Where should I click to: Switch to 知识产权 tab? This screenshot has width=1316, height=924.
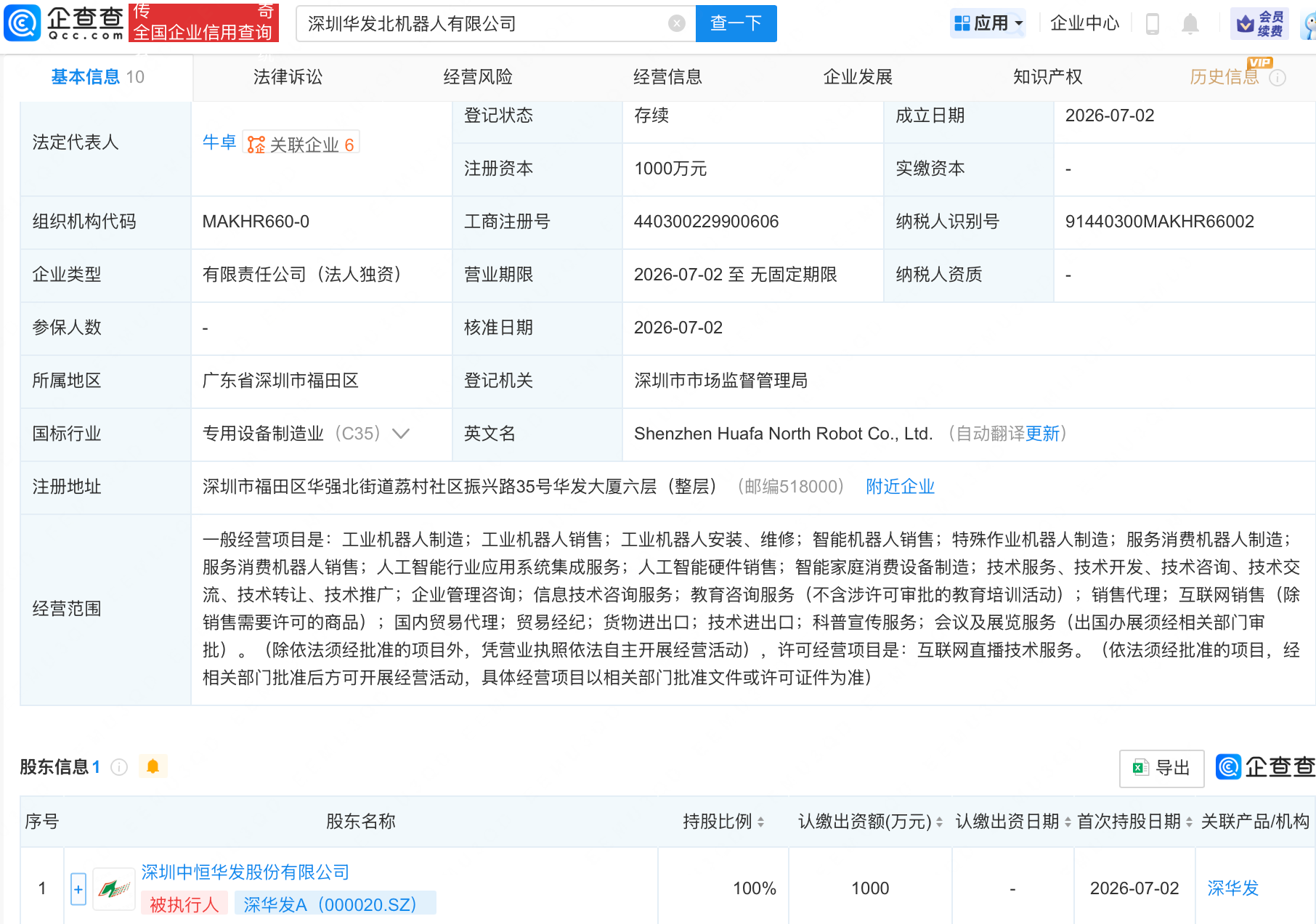click(x=1048, y=77)
